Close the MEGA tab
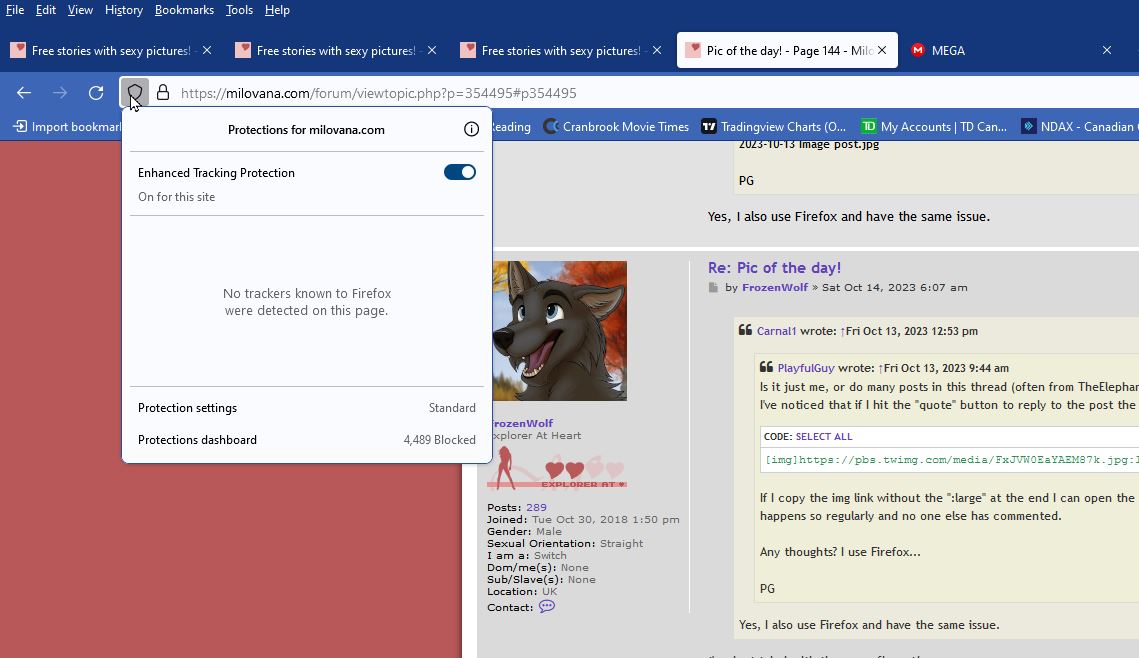 [1107, 50]
